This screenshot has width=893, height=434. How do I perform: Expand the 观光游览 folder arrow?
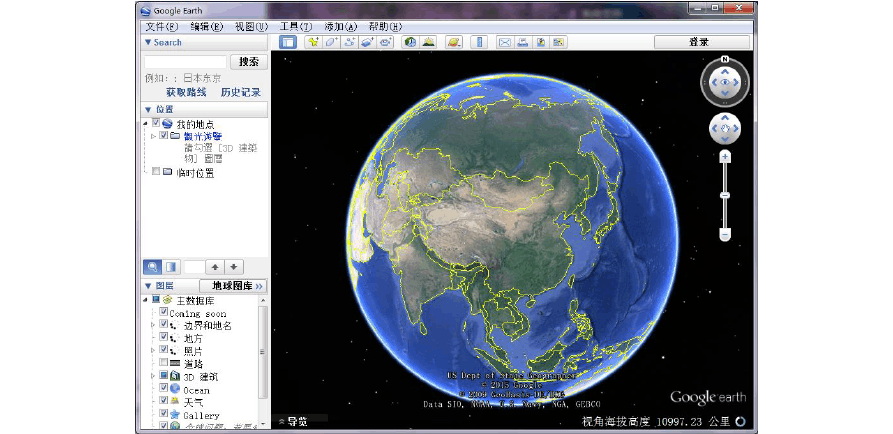click(x=153, y=136)
